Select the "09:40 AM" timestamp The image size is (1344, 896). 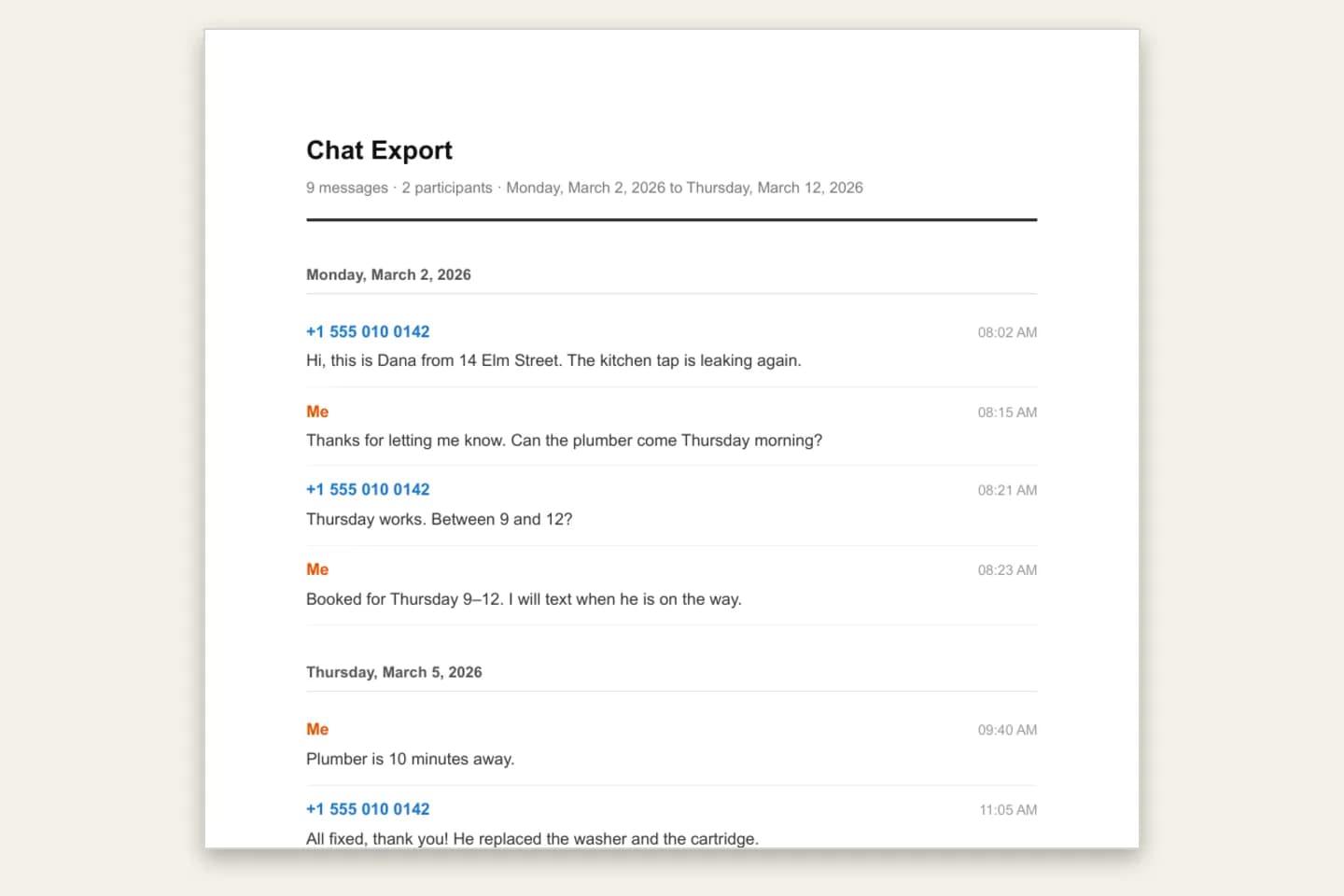pos(1007,730)
